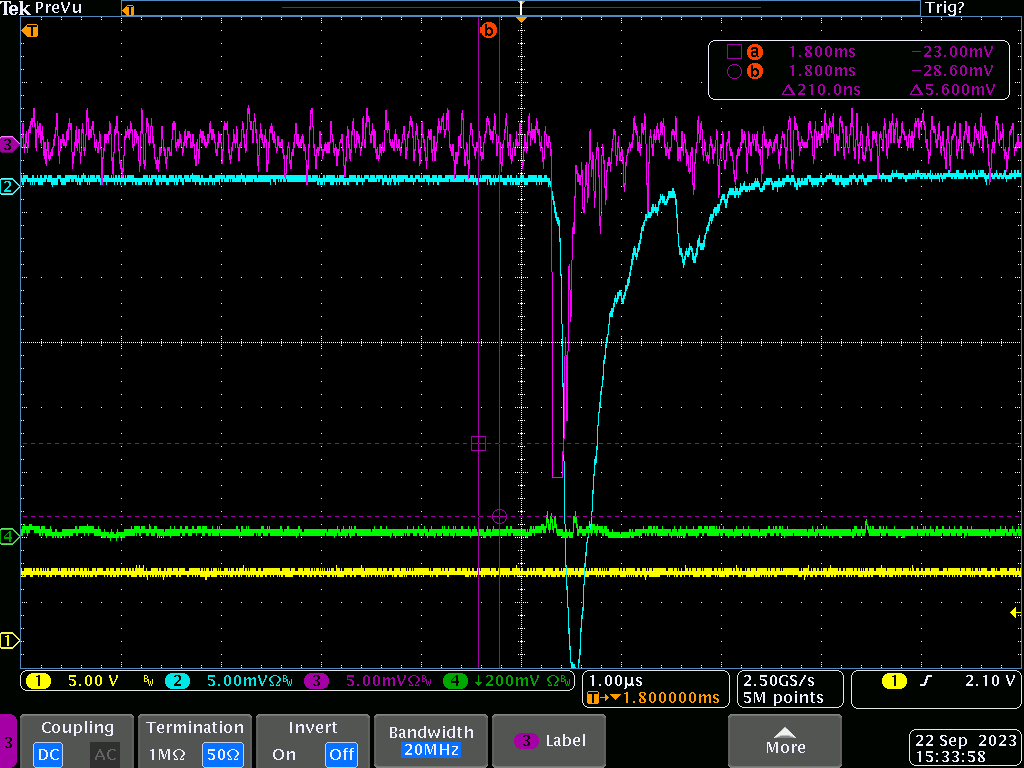Expand the More menu
1024x768 pixels.
coord(784,741)
